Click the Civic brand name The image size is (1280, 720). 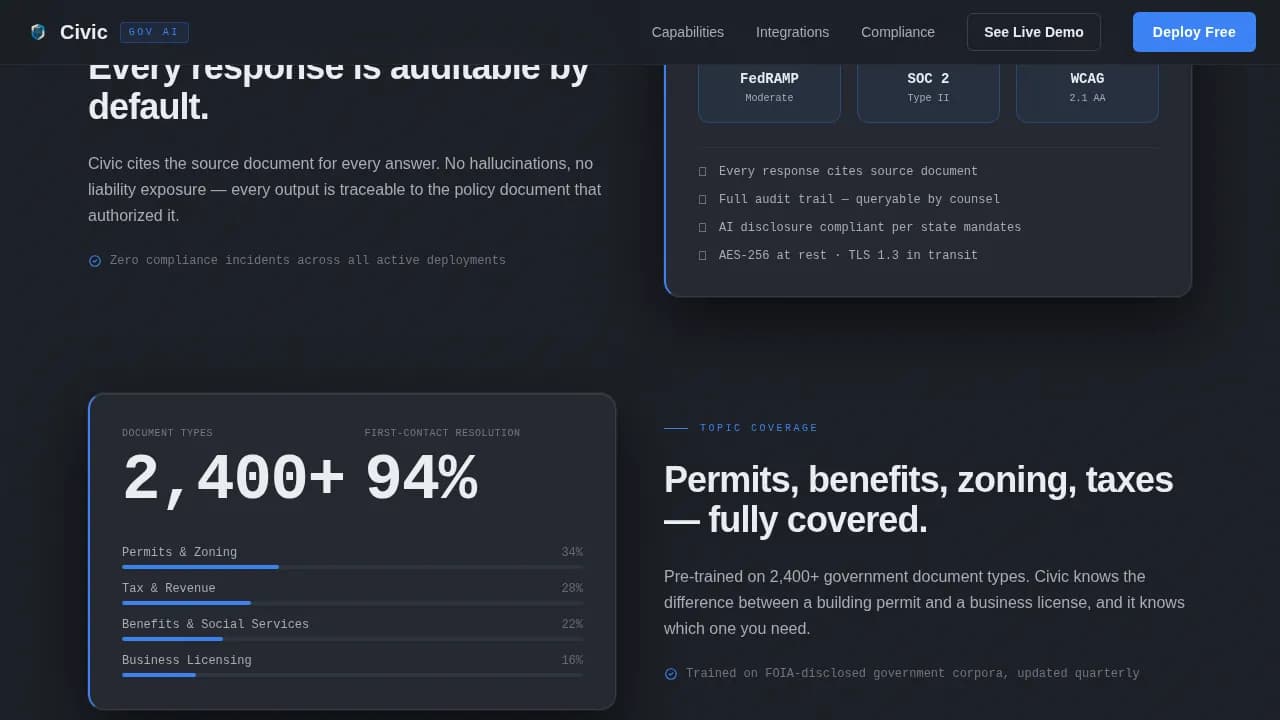[x=84, y=32]
